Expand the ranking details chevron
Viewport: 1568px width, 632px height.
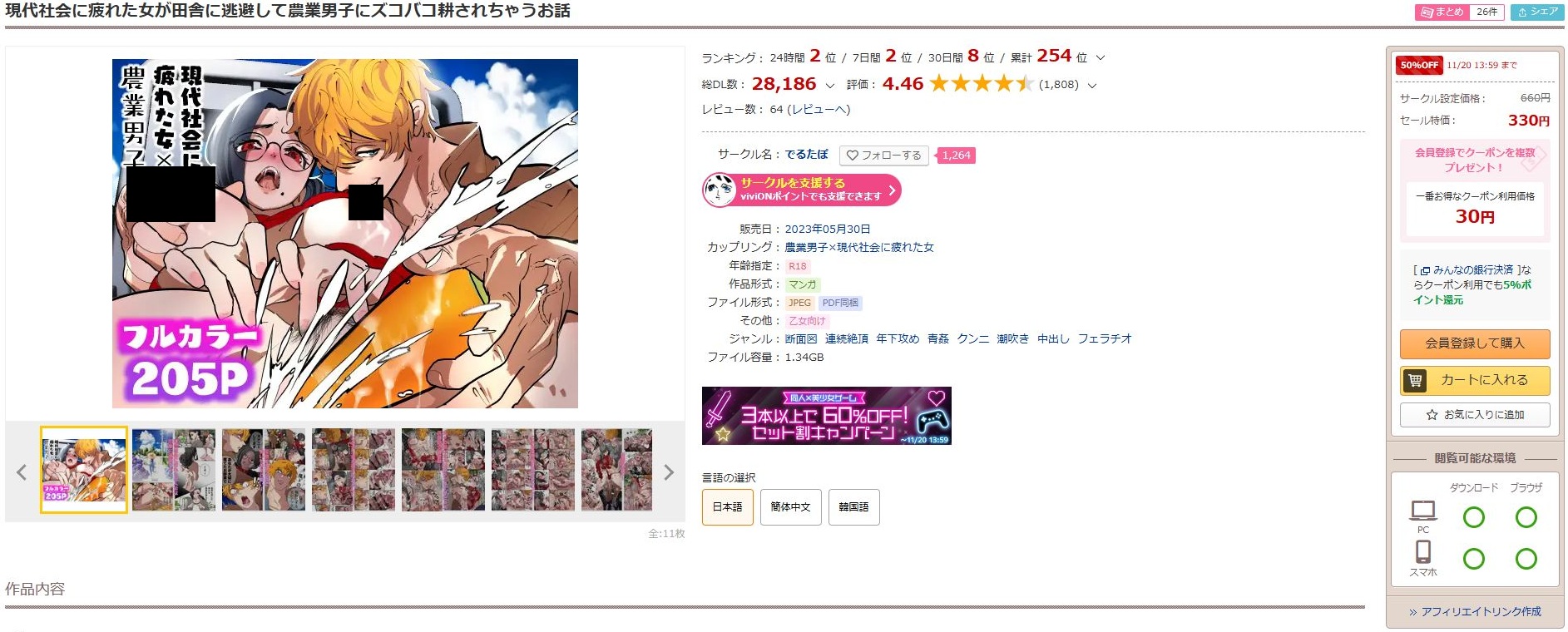click(1101, 58)
